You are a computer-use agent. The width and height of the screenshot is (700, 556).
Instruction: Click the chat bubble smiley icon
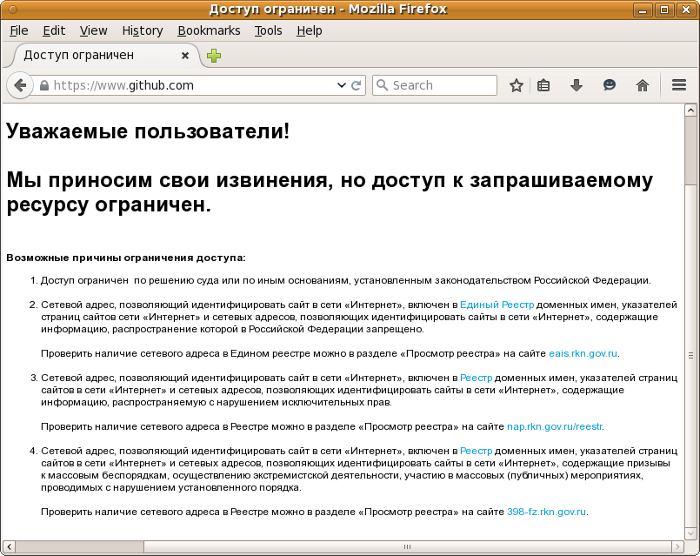point(609,86)
